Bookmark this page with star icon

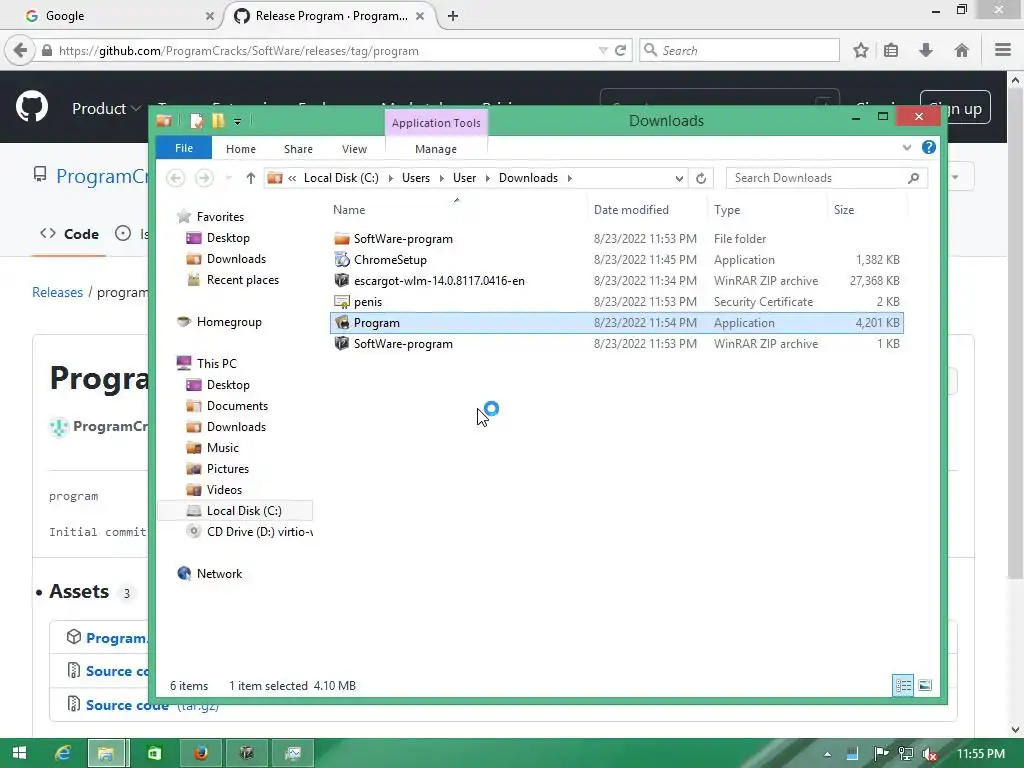pos(861,50)
